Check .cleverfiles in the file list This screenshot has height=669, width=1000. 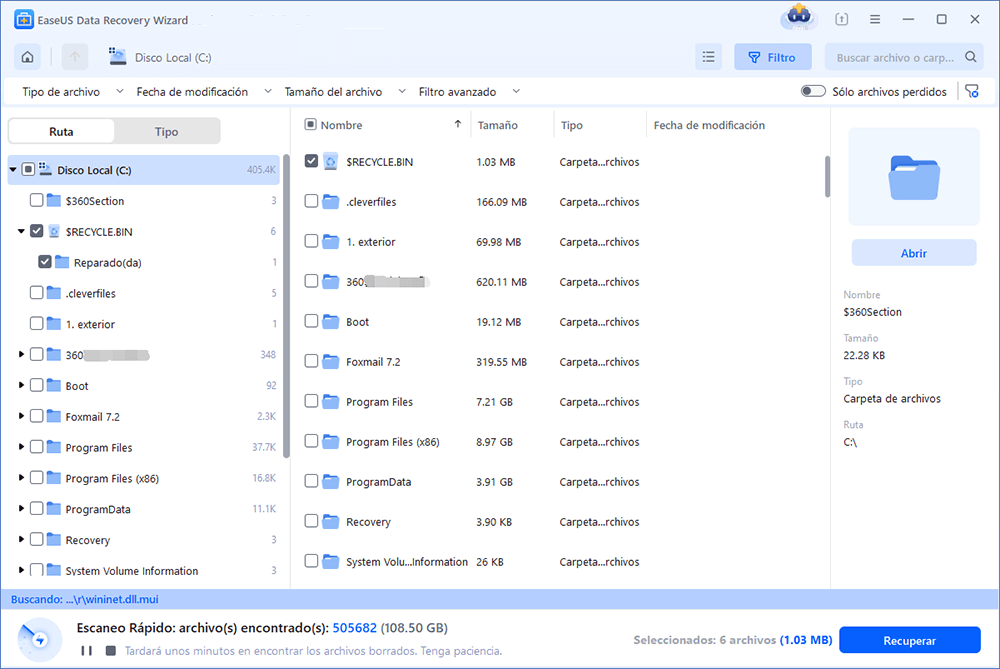pyautogui.click(x=311, y=202)
